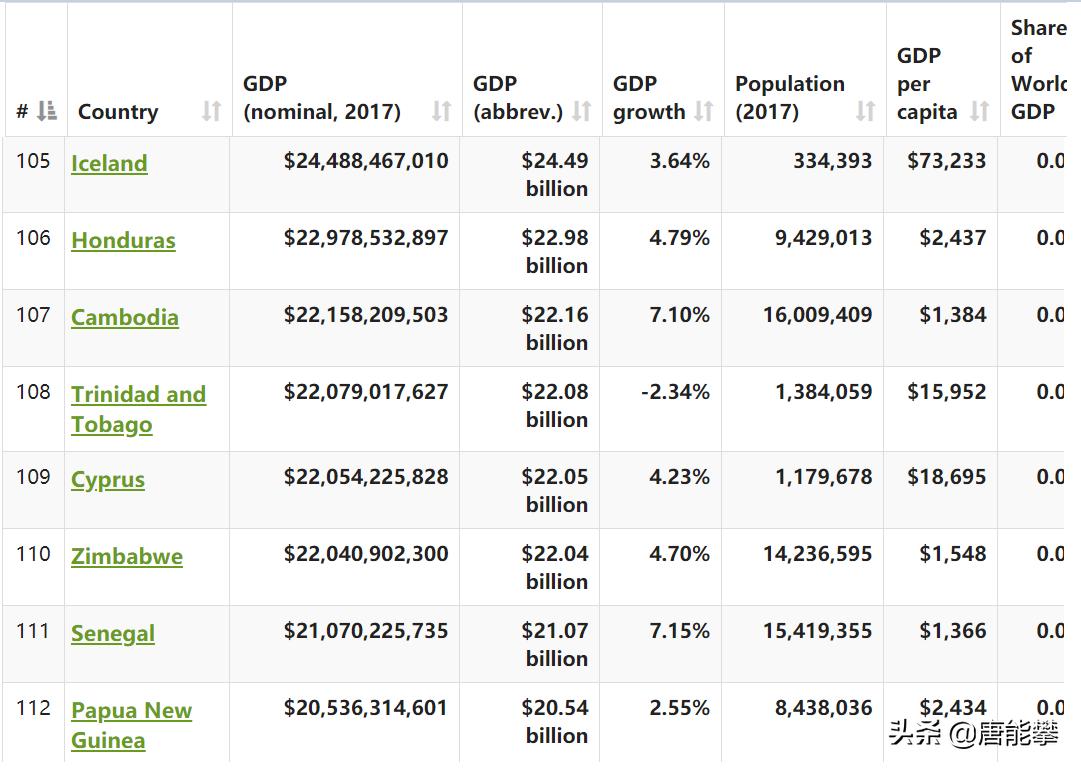This screenshot has width=1081, height=769.
Task: Click the Country header label
Action: point(117,112)
